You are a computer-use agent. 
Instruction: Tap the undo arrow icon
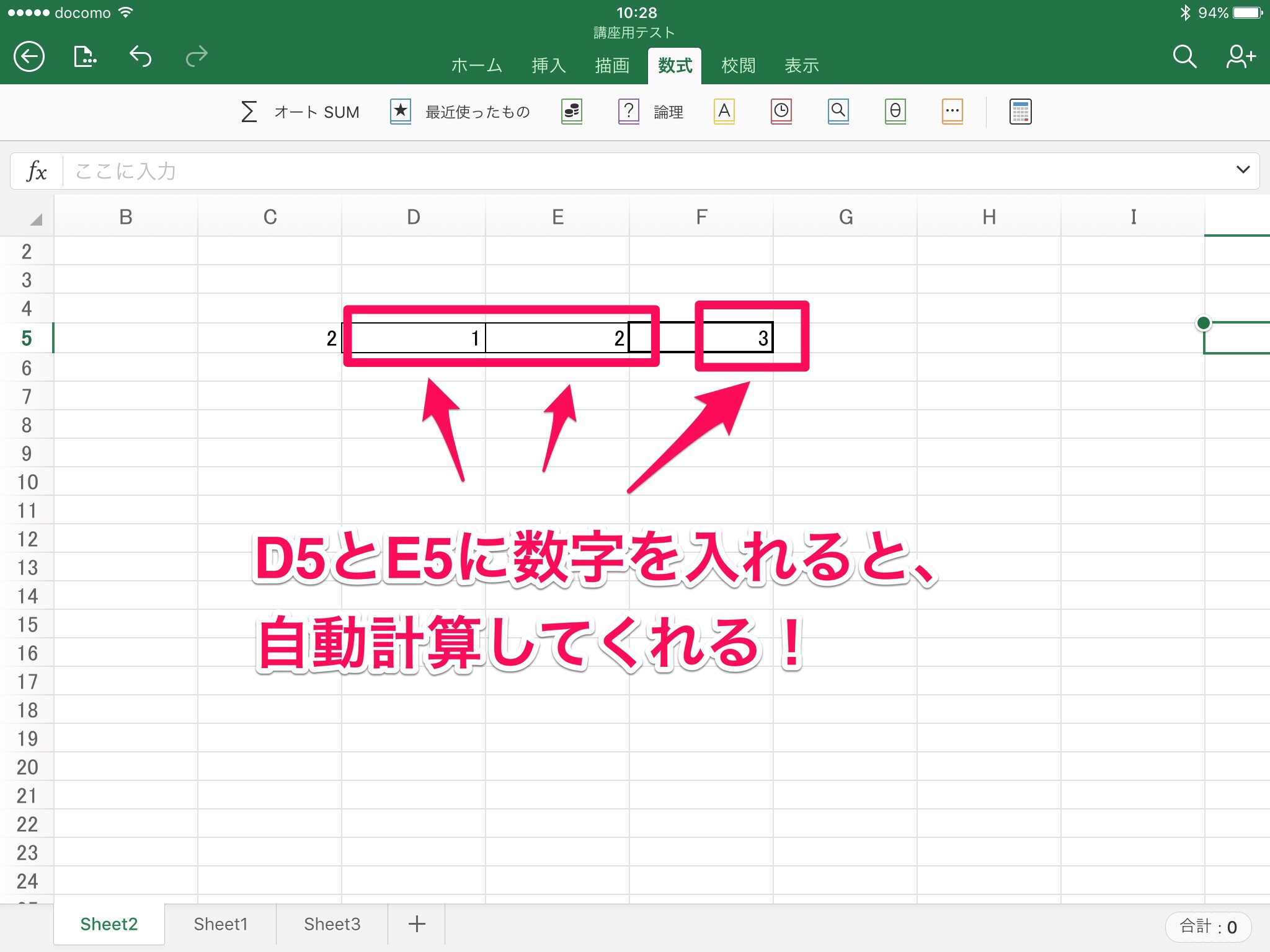point(141,57)
